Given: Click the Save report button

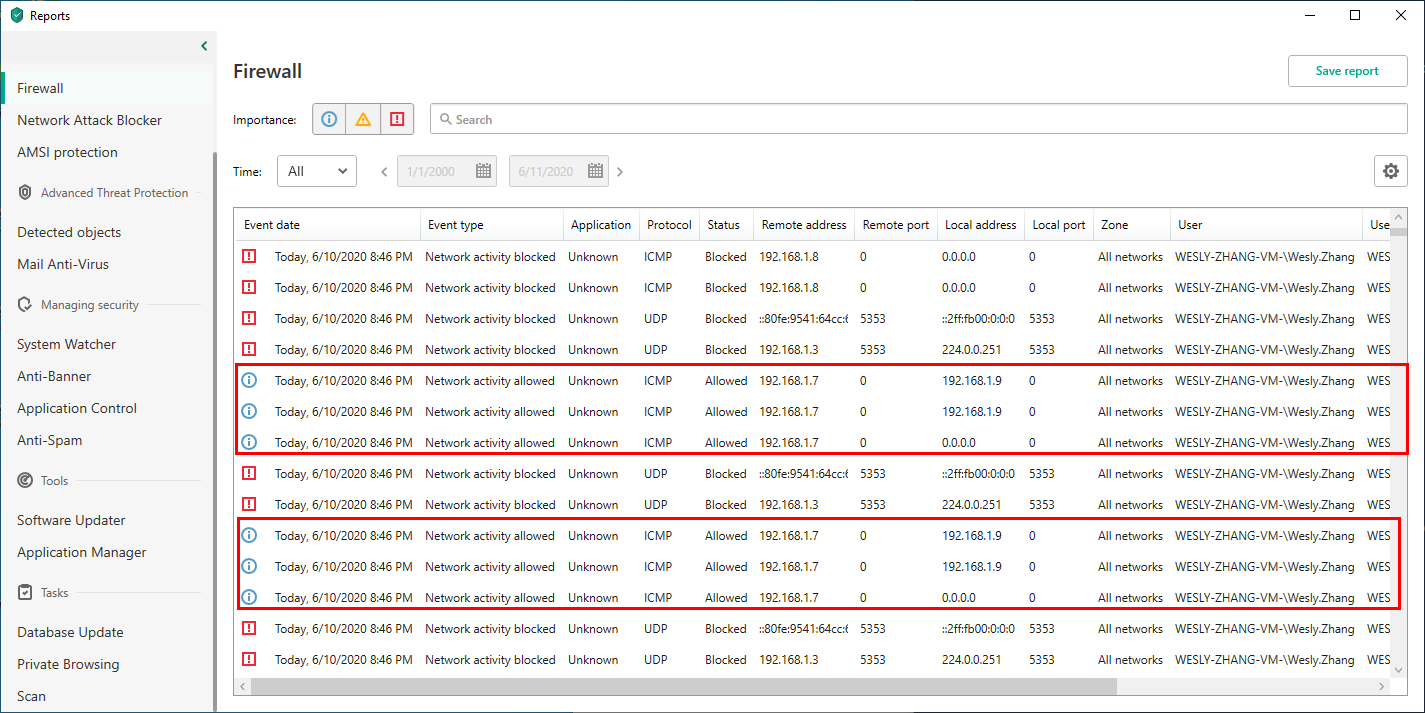Looking at the screenshot, I should (1347, 71).
